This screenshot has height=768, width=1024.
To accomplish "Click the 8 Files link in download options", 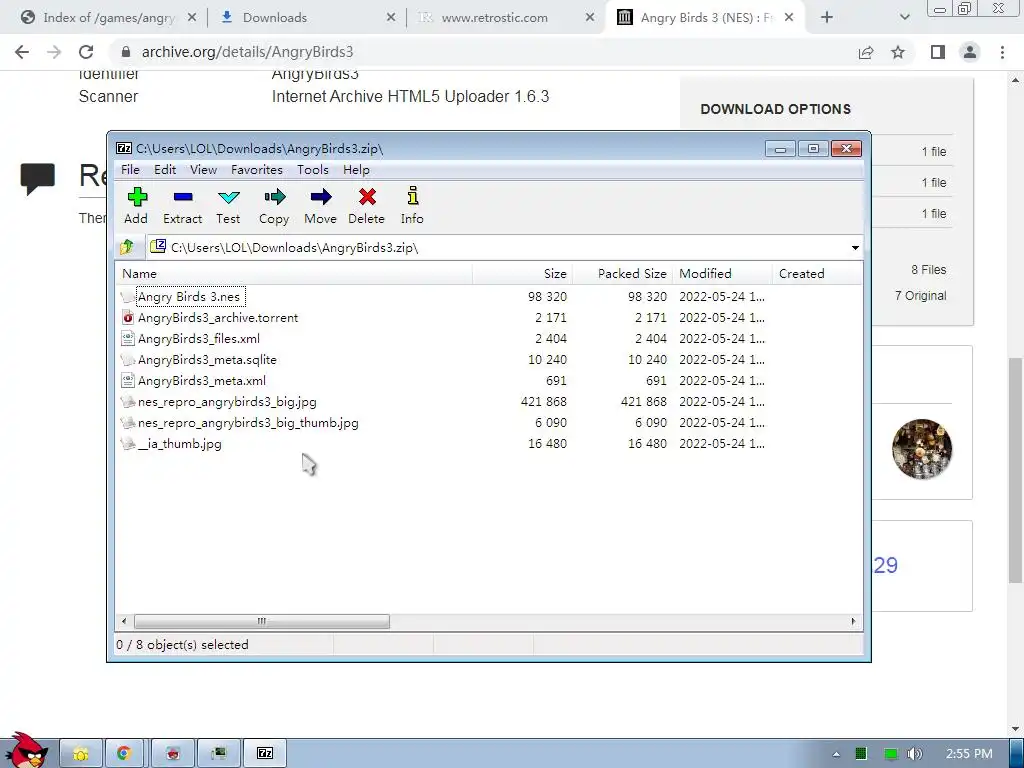I will [x=929, y=270].
